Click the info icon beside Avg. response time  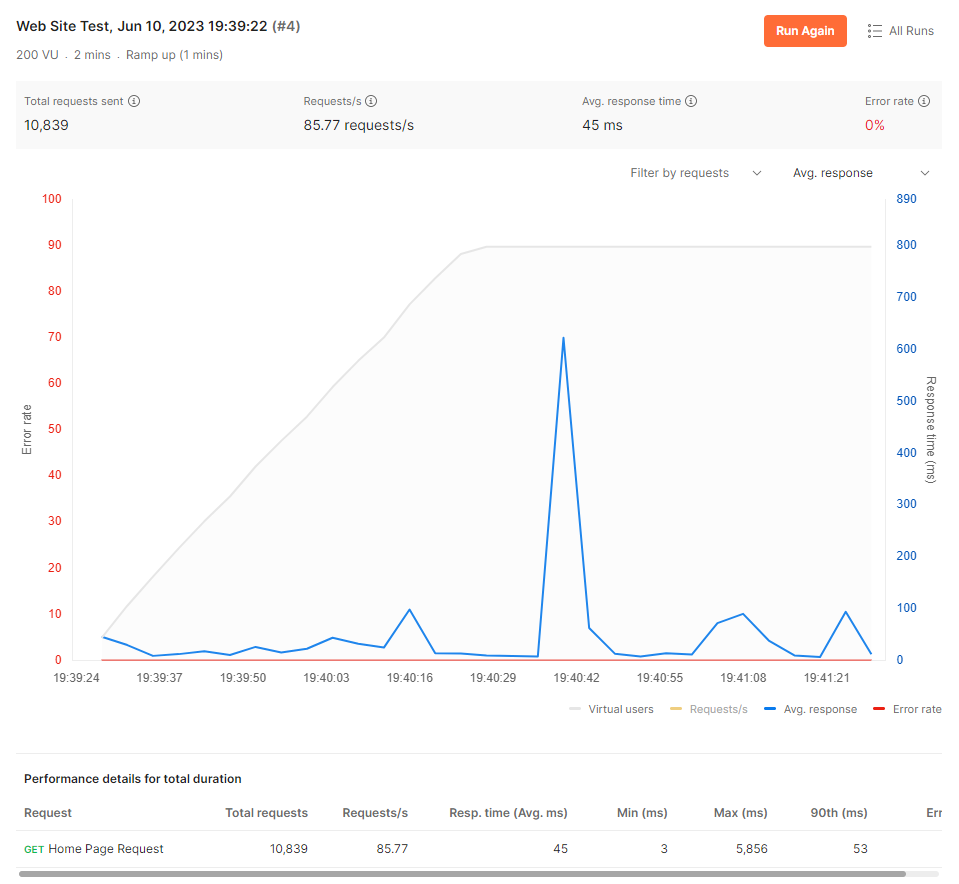[691, 101]
